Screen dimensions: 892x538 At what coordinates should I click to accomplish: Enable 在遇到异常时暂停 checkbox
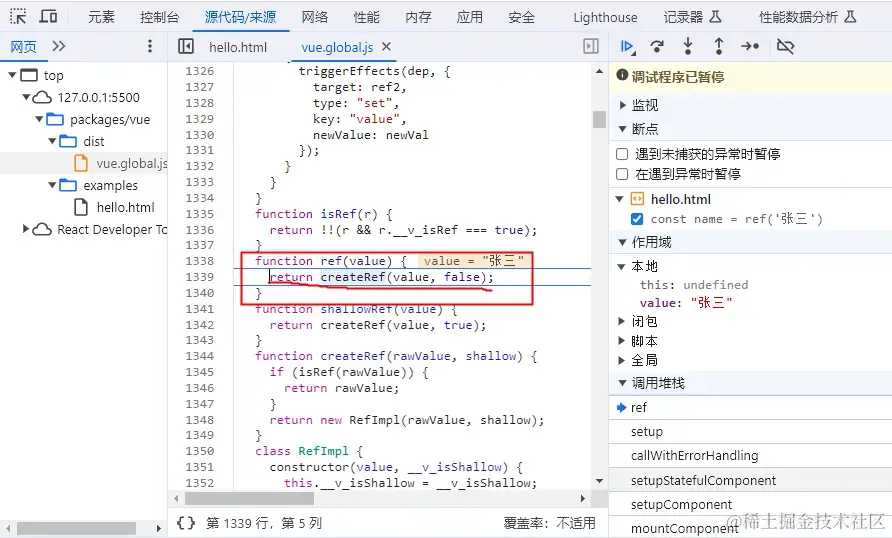(x=622, y=174)
